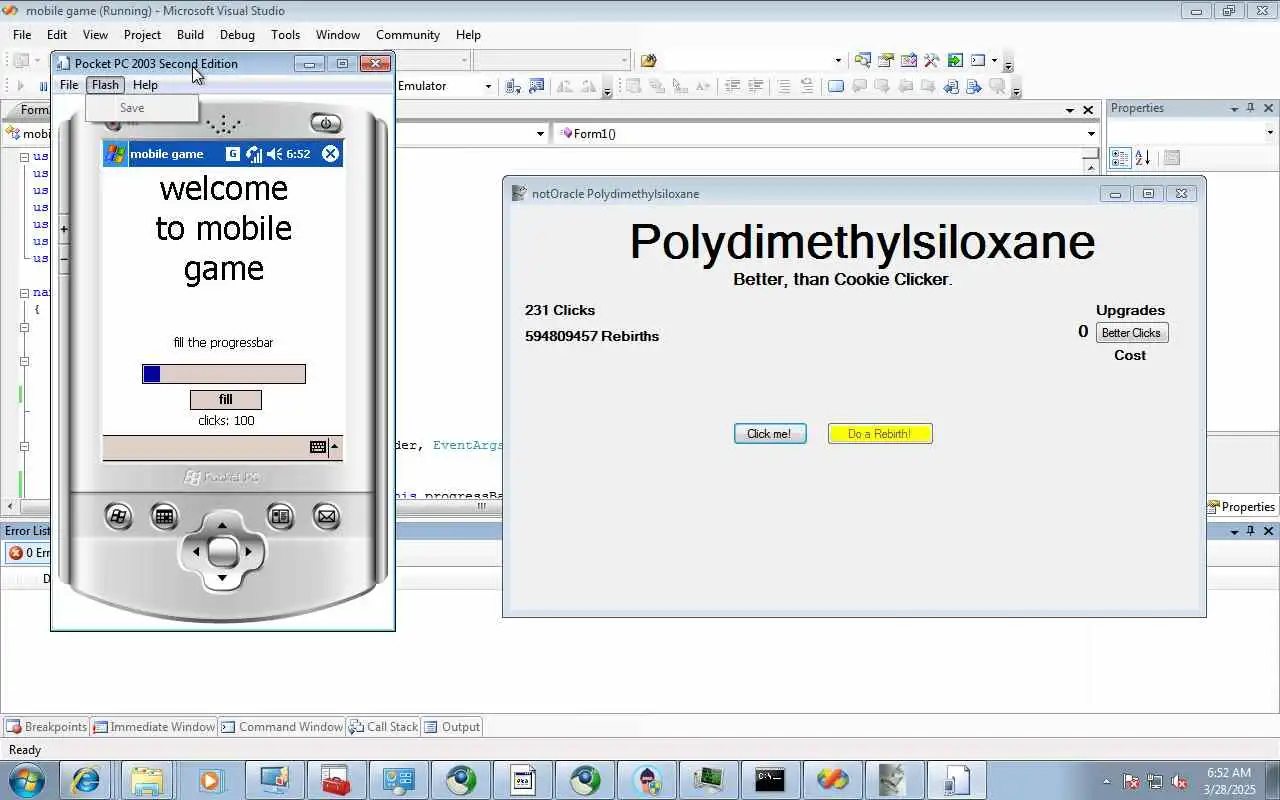This screenshot has width=1280, height=800.
Task: Show hidden system tray icons arrow
Action: [x=1106, y=781]
